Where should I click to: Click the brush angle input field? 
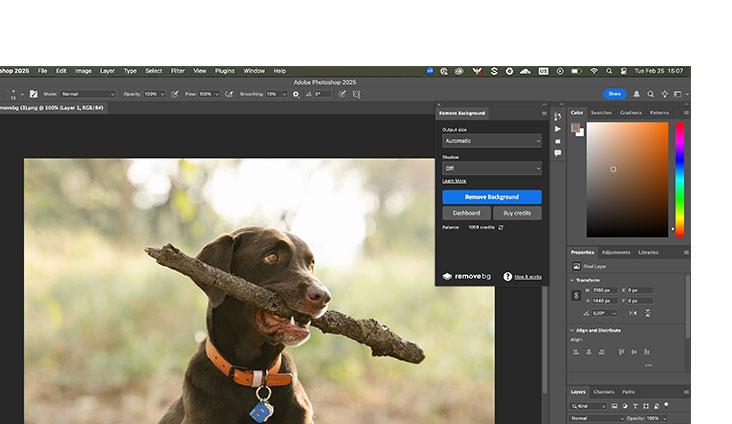[322, 94]
